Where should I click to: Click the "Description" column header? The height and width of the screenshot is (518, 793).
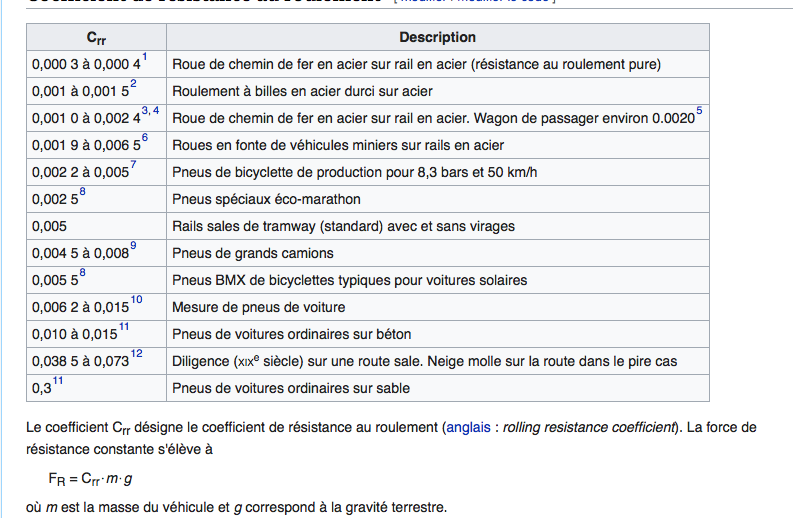point(437,38)
